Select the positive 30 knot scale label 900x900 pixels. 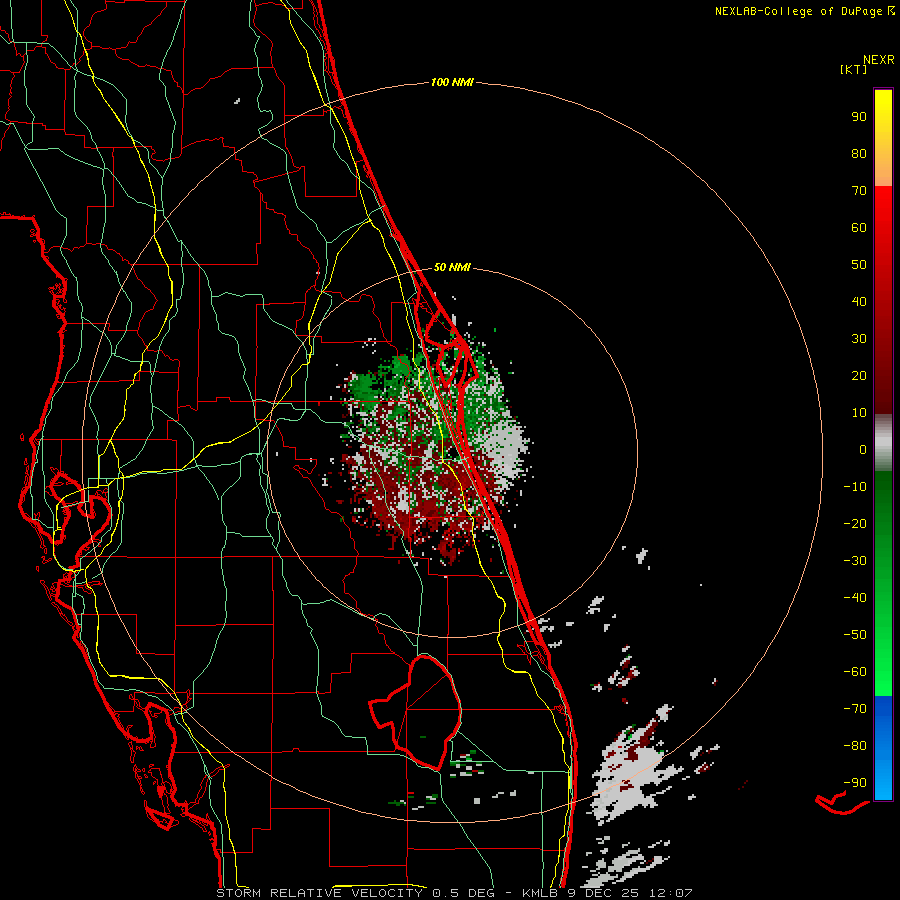tap(859, 339)
